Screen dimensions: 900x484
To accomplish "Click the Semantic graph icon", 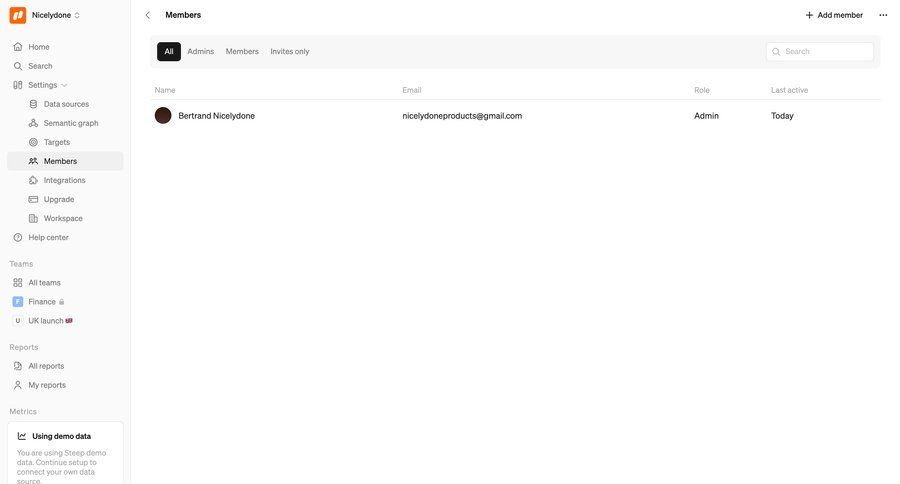I will pos(33,123).
